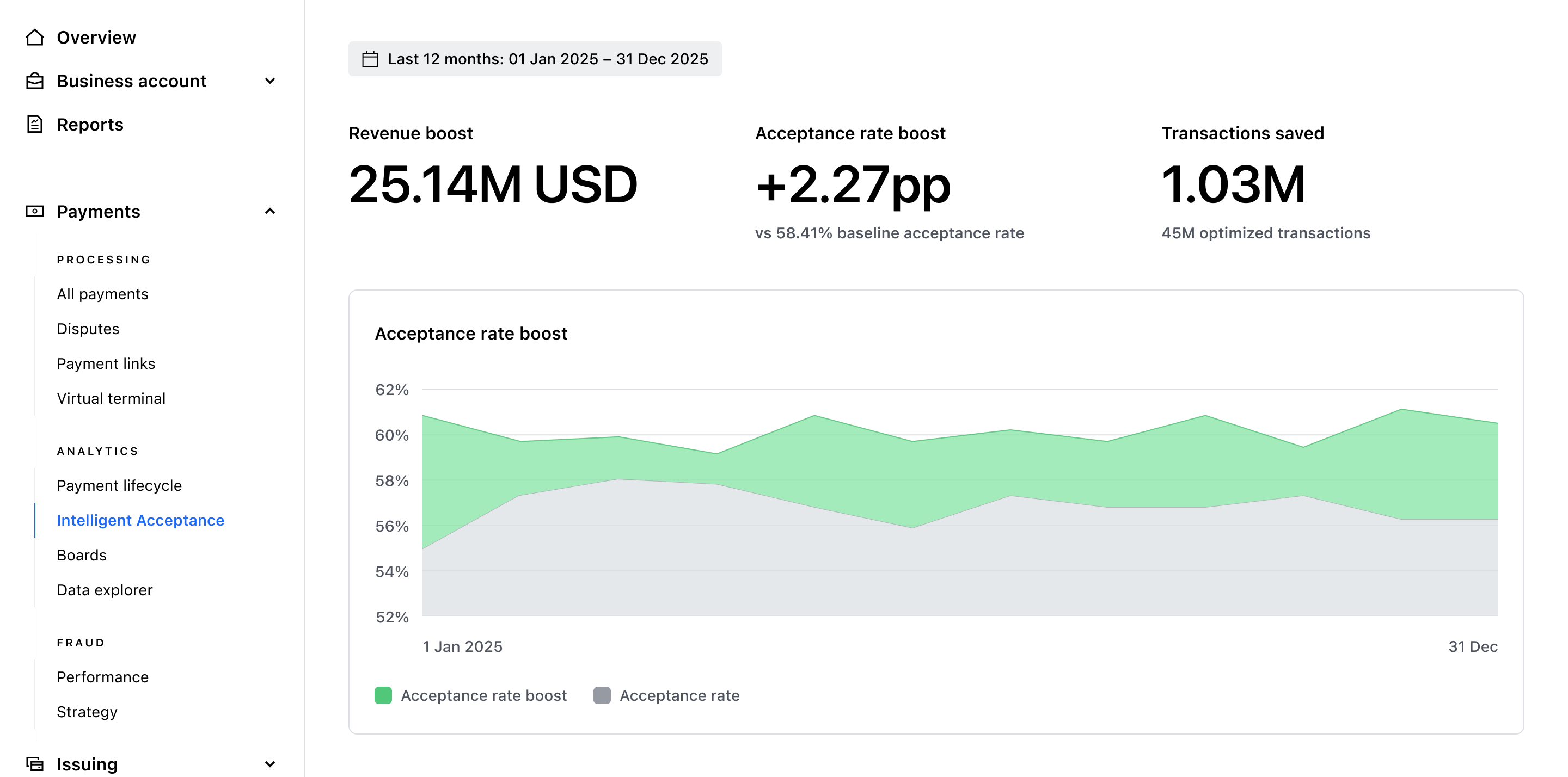The height and width of the screenshot is (777, 1568).
Task: Open Boards under Analytics
Action: click(82, 555)
